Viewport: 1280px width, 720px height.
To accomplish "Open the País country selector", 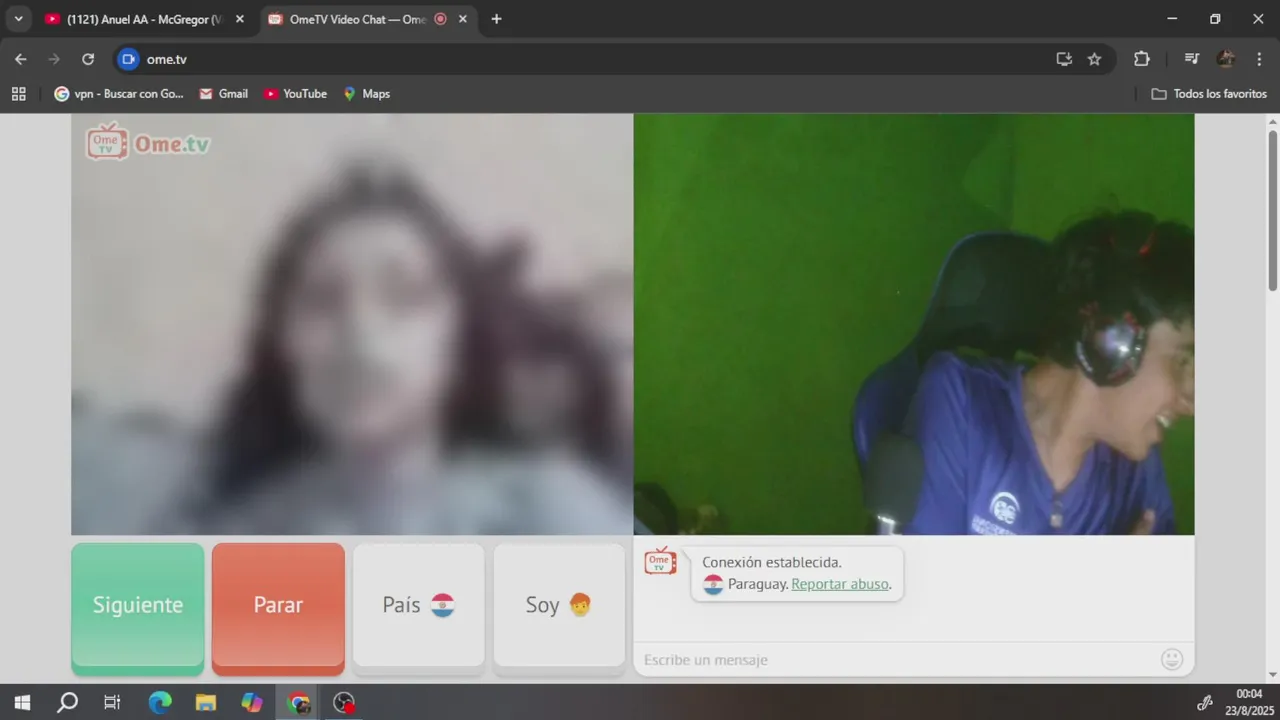I will (418, 605).
